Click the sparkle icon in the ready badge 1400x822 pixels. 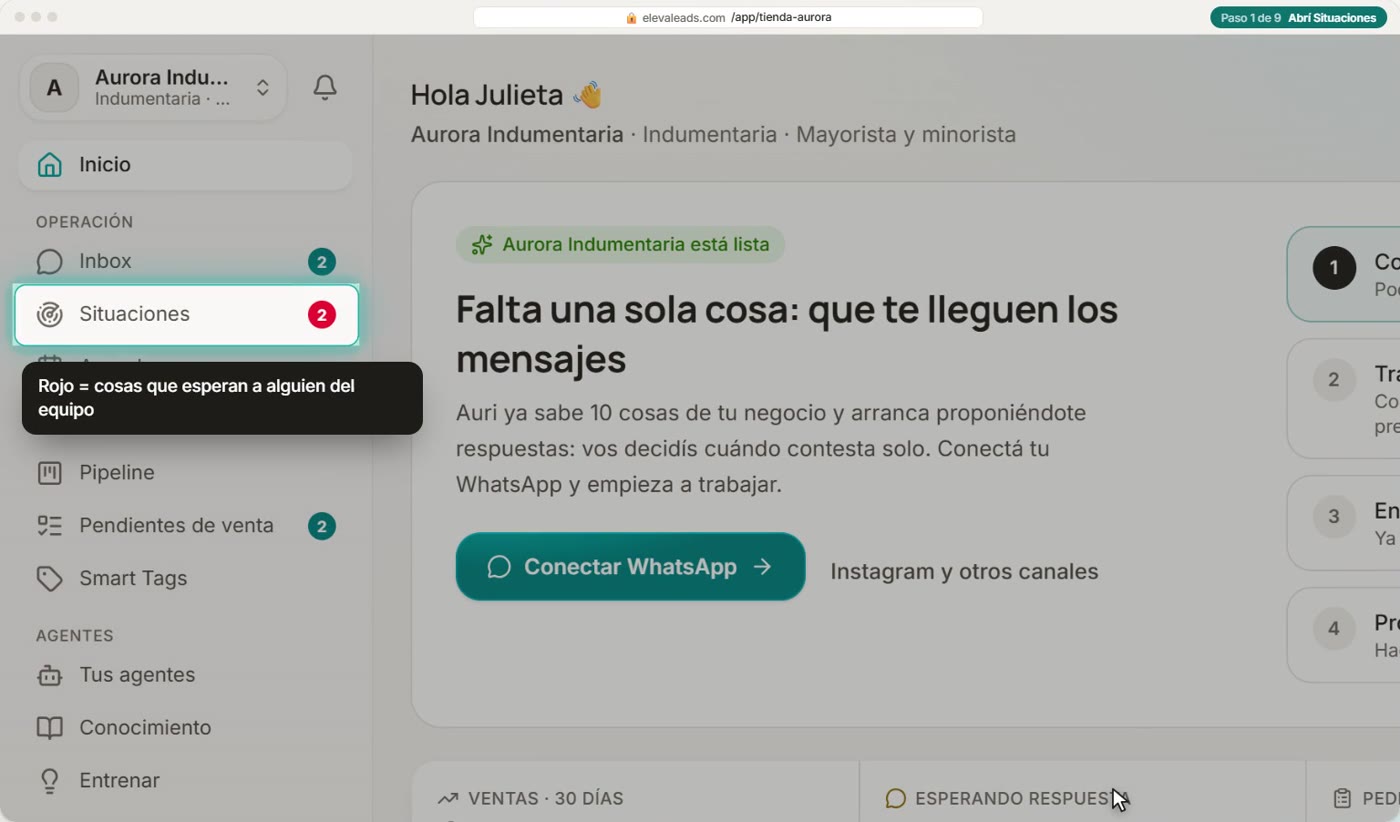click(482, 245)
